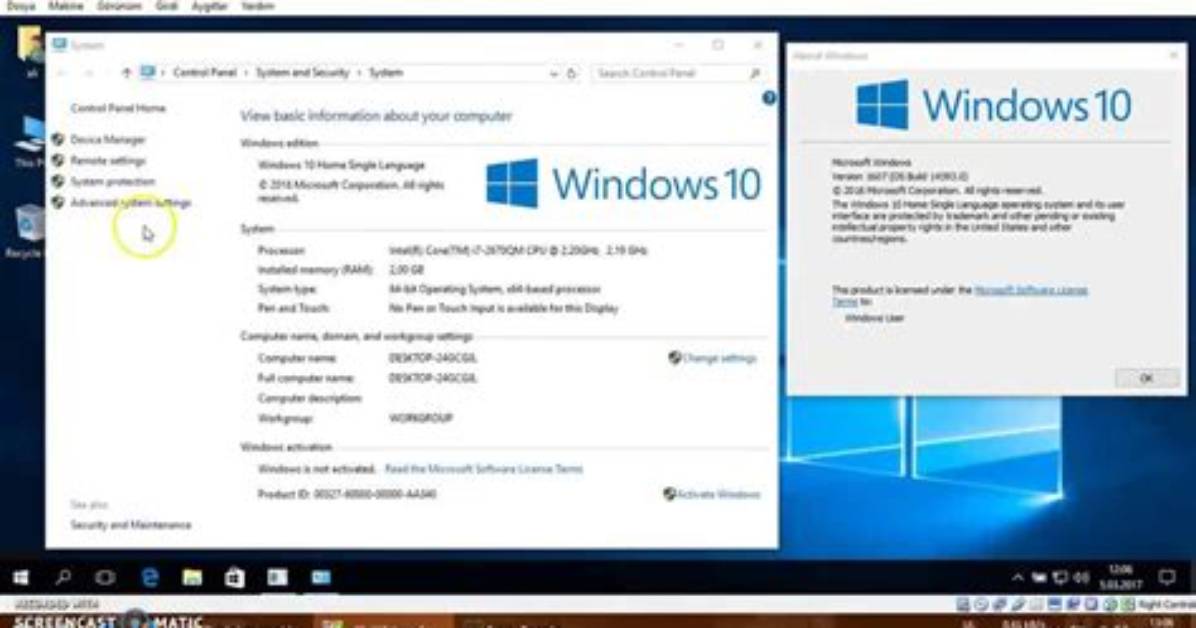The width and height of the screenshot is (1196, 628).
Task: Click the taskbar Search icon
Action: coord(63,578)
